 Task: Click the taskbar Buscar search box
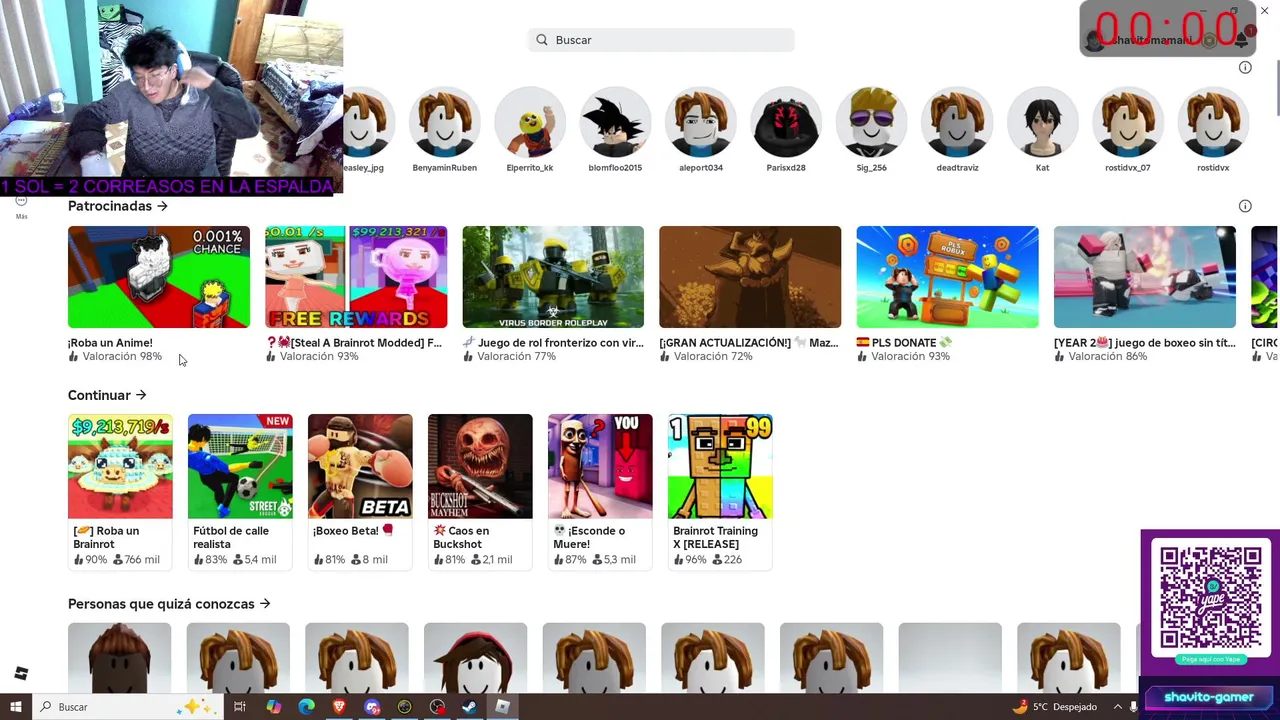point(127,707)
